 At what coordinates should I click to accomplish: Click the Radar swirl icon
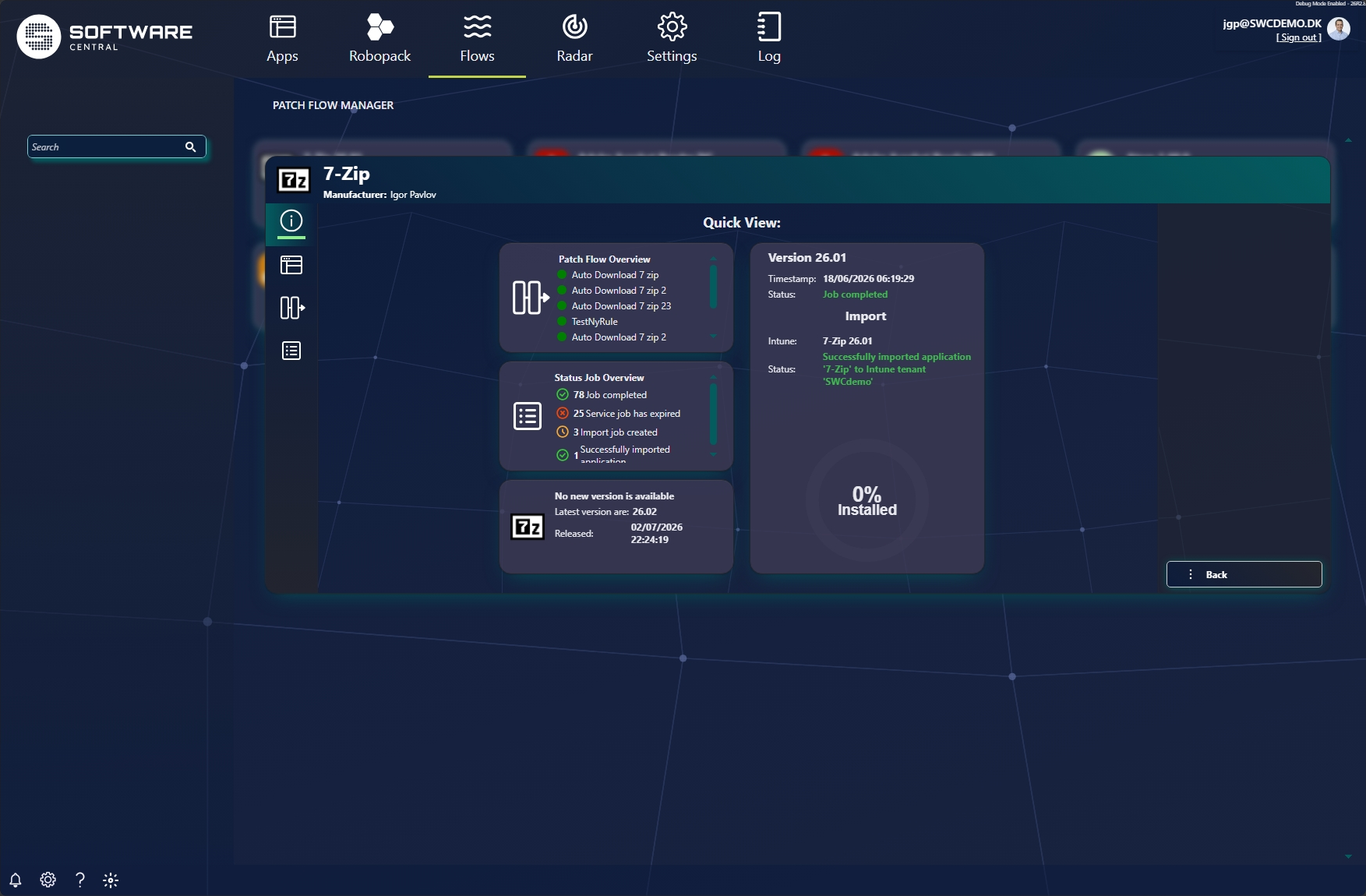tap(574, 26)
